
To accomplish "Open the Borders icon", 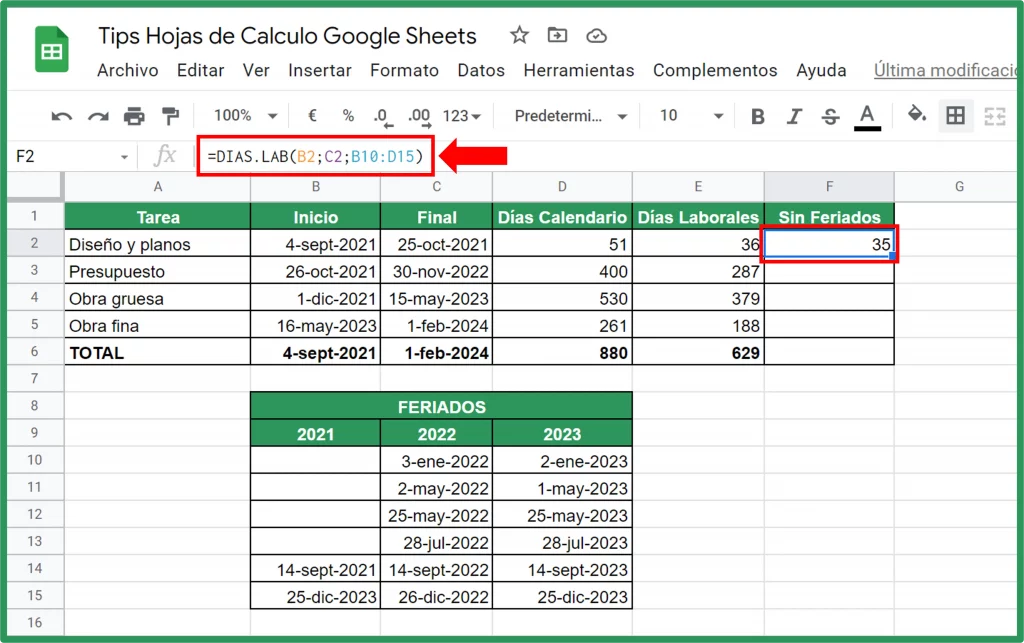I will pyautogui.click(x=956, y=116).
